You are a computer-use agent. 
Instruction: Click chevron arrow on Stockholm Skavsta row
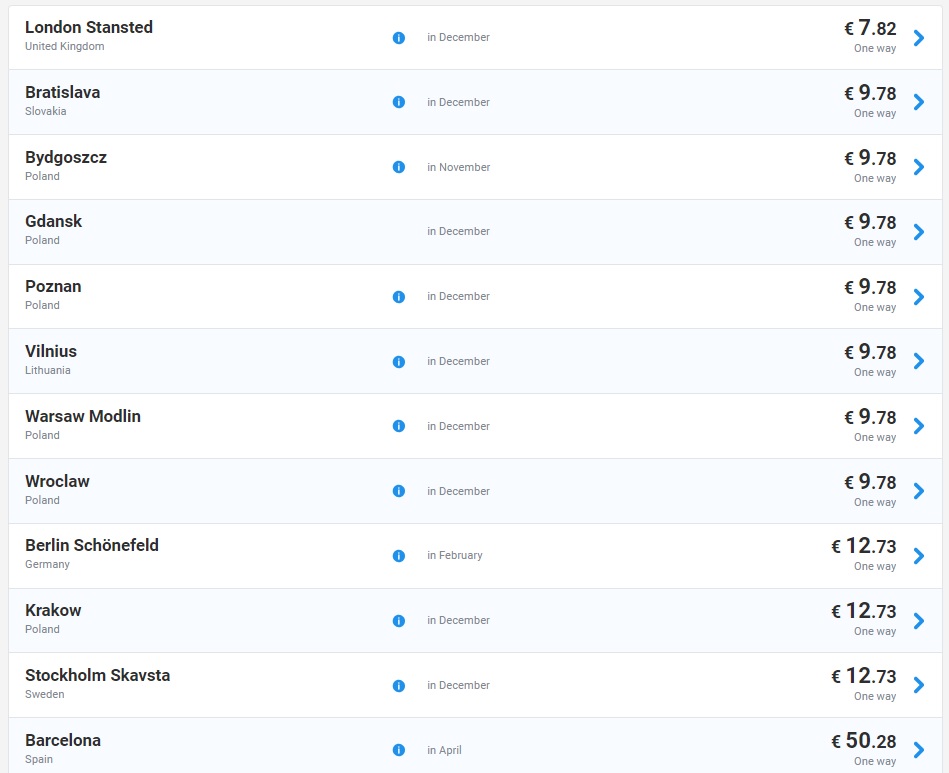click(x=919, y=686)
